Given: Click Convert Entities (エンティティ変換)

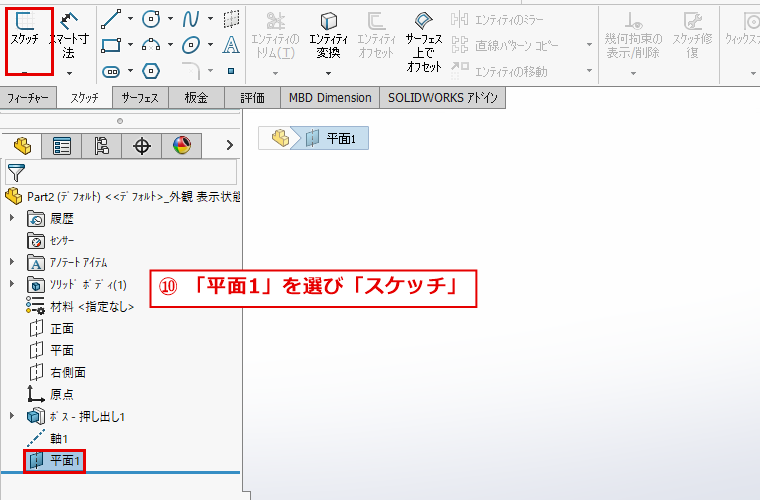Looking at the screenshot, I should pyautogui.click(x=329, y=36).
